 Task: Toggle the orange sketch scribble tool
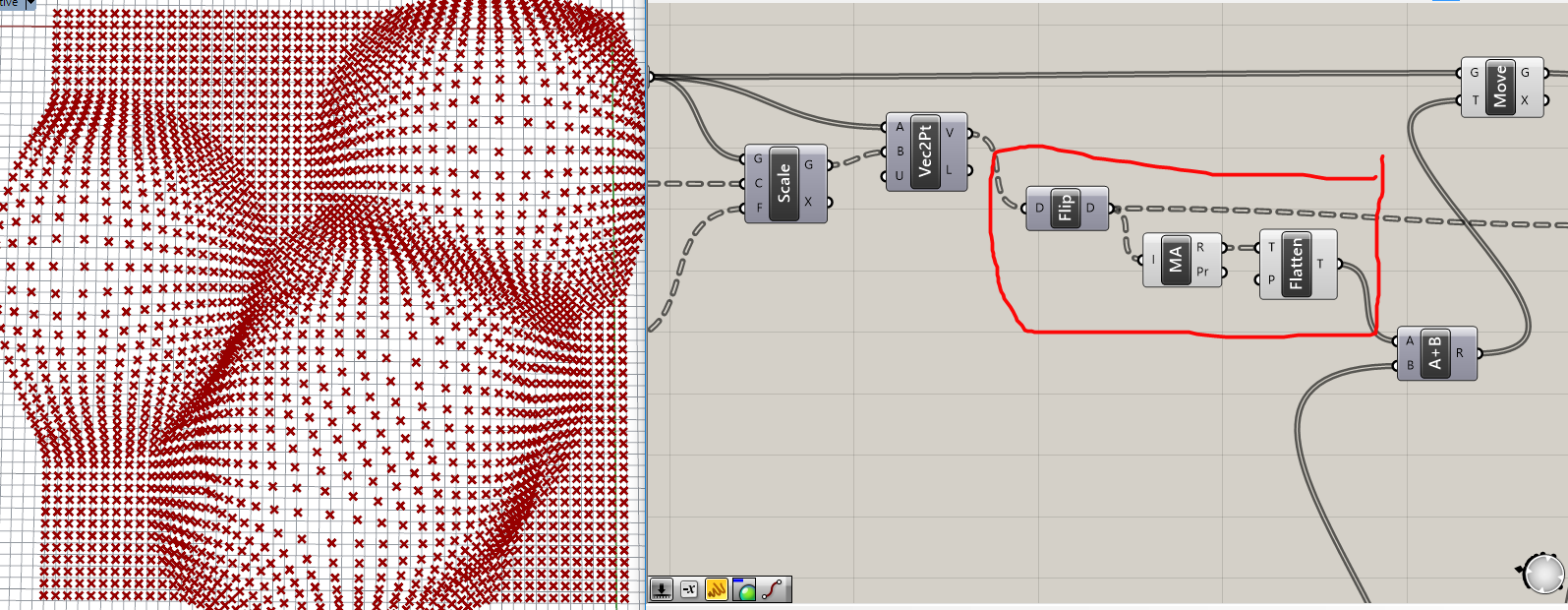coord(717,589)
